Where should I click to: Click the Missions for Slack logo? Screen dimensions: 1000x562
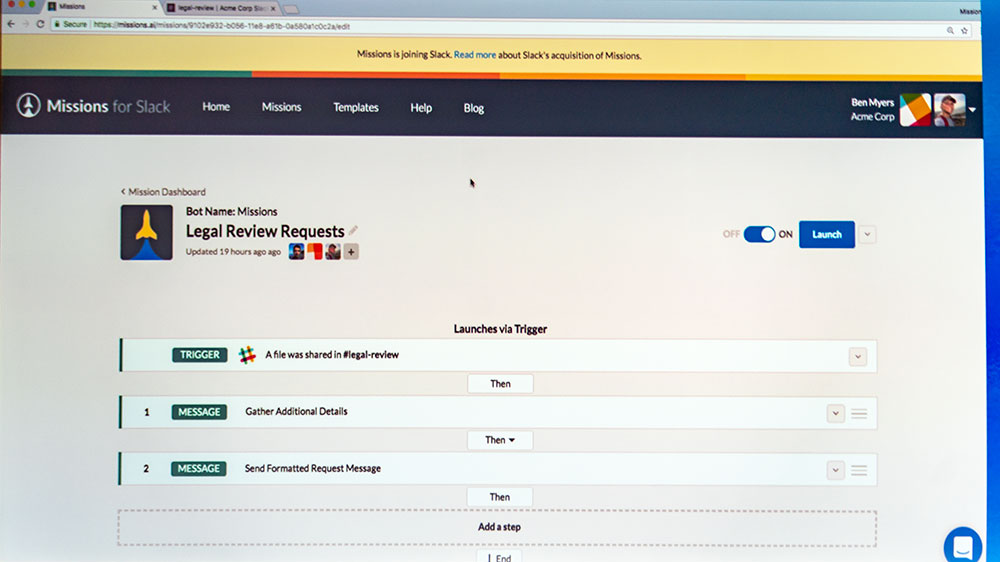coord(94,106)
